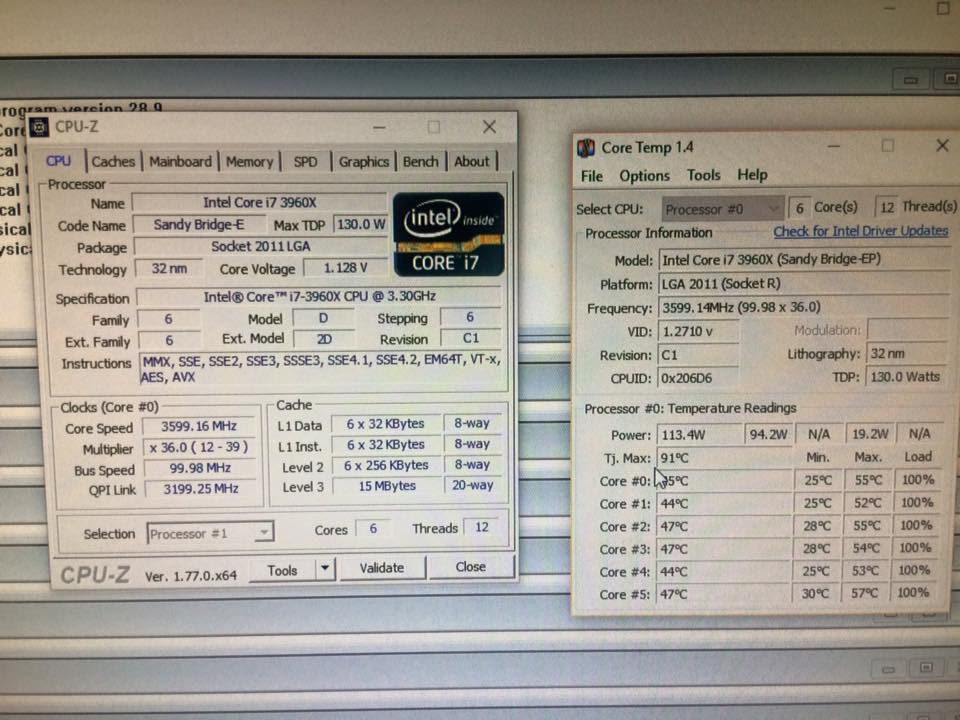Click the VID value 1.2710 v
960x720 pixels.
tap(698, 332)
